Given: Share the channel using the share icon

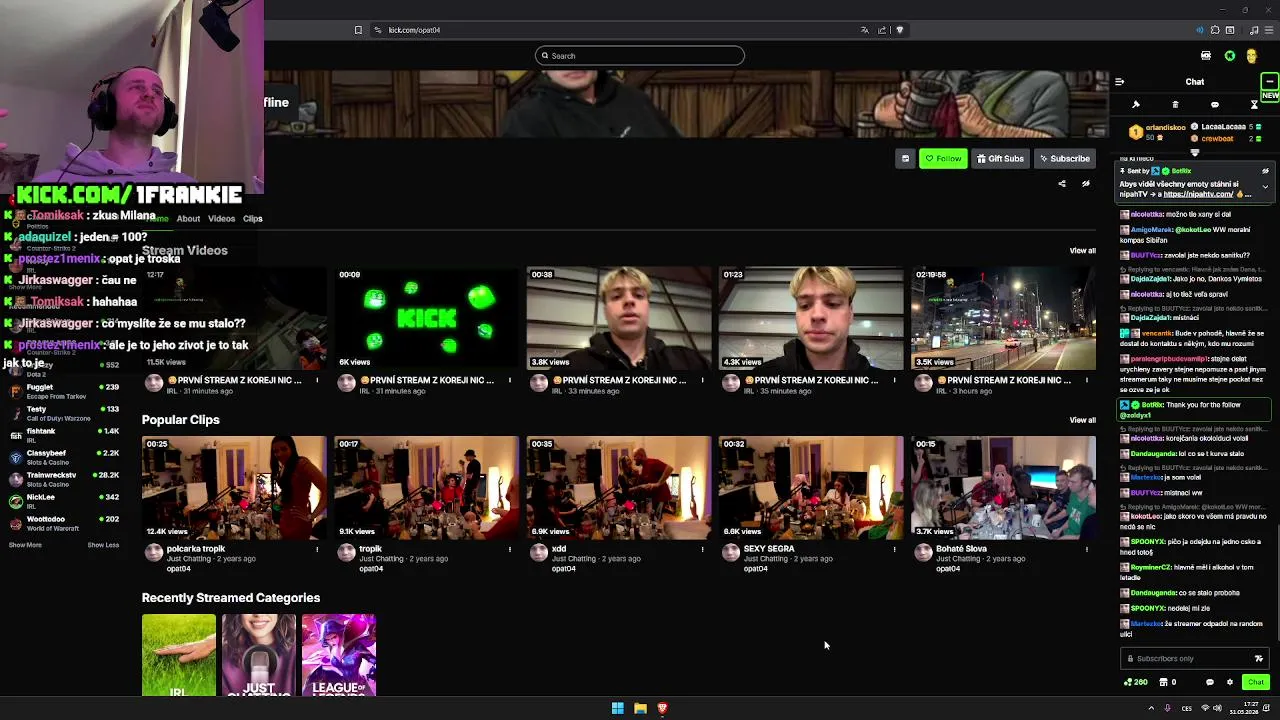Looking at the screenshot, I should (x=1062, y=184).
